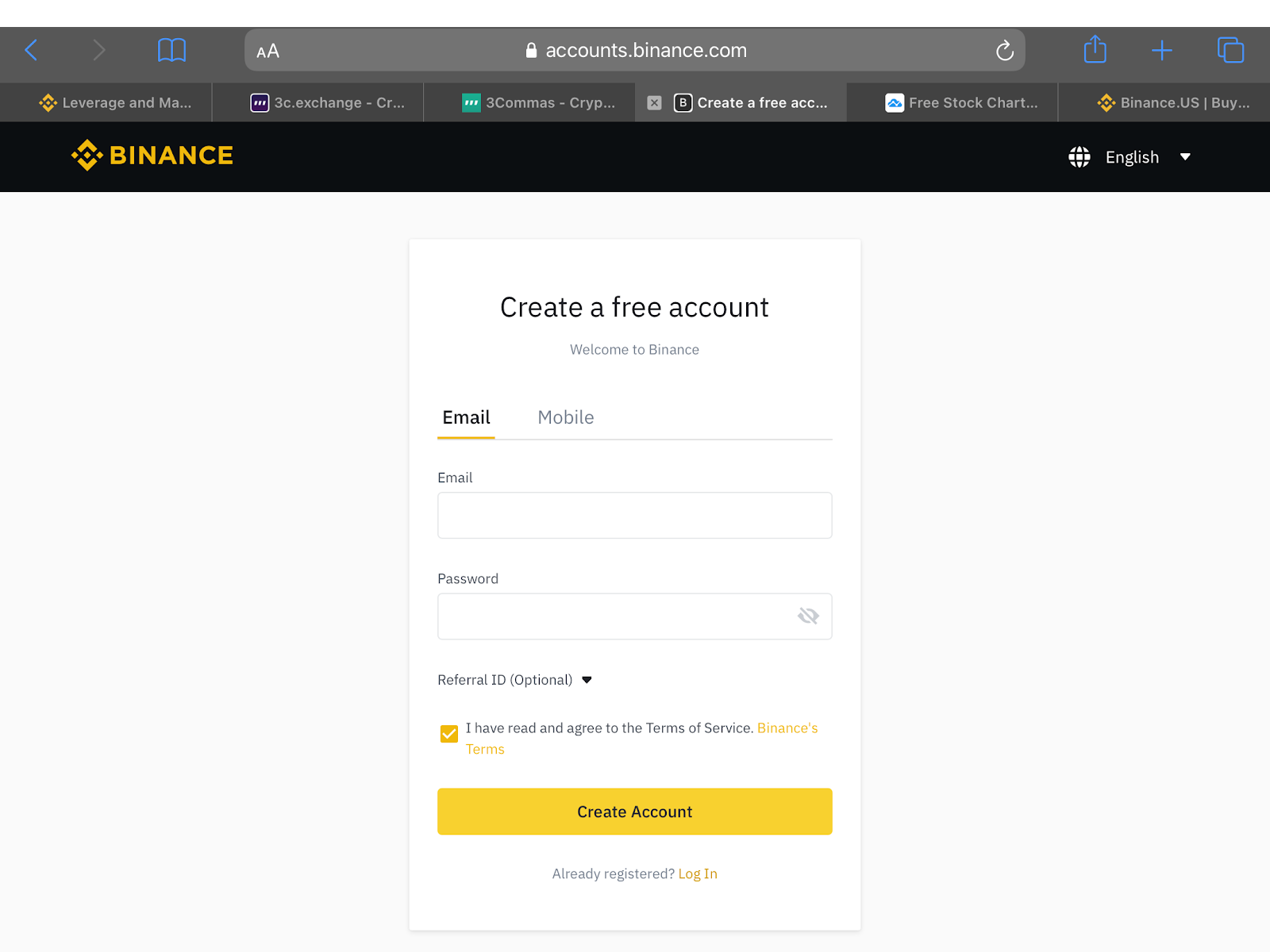The image size is (1270, 952).
Task: Click the 'Welcome to Binance' subtitle
Action: 635,350
